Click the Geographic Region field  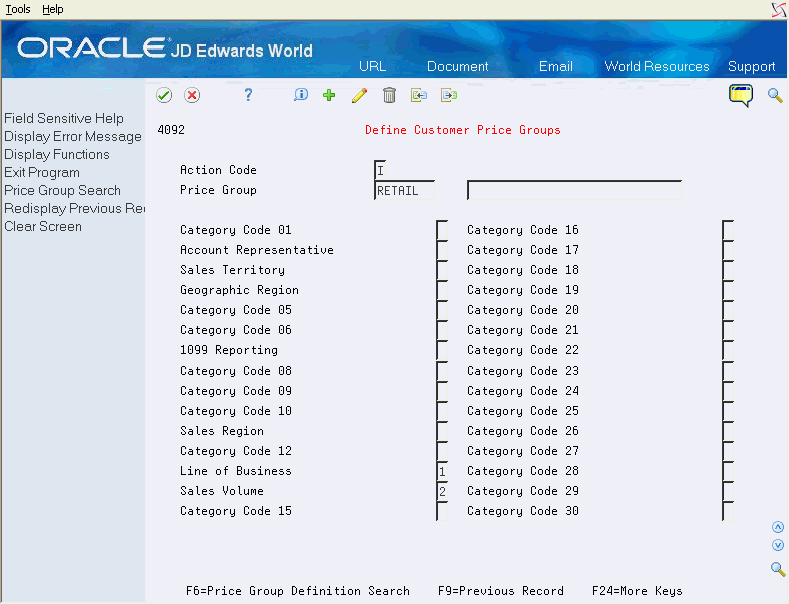[442, 290]
